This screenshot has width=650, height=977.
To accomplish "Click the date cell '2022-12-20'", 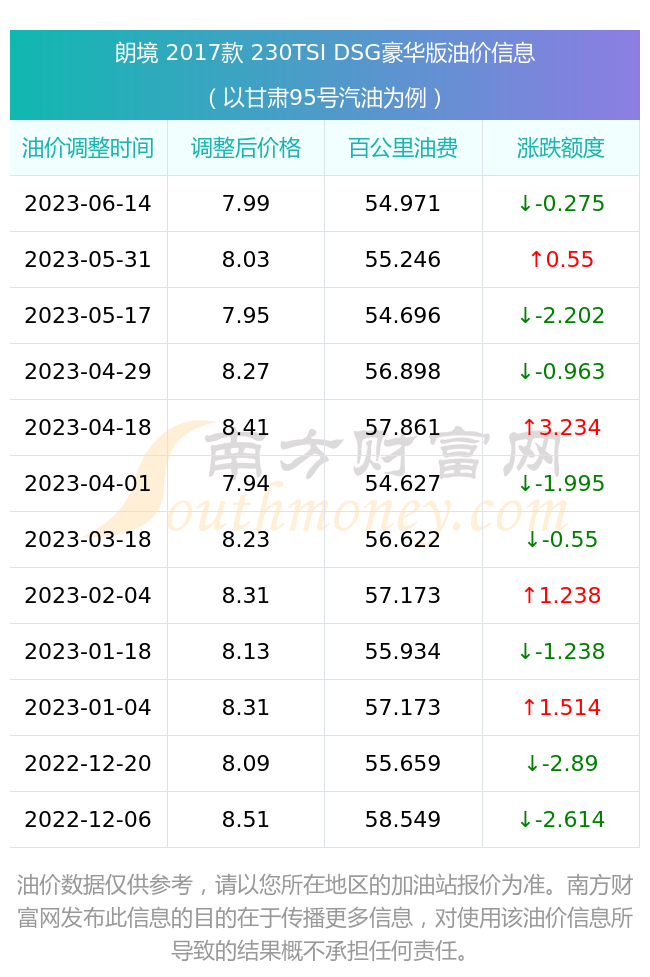I will click(x=88, y=764).
